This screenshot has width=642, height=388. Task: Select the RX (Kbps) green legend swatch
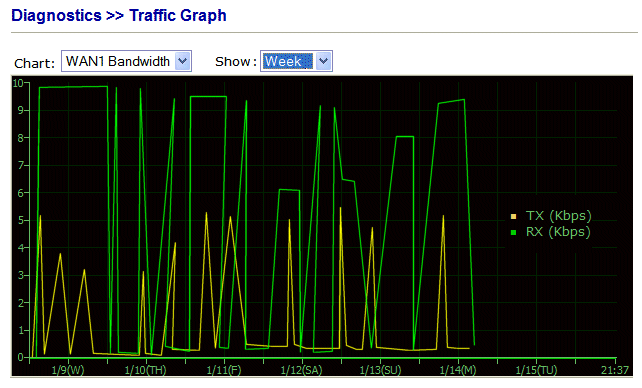(513, 232)
